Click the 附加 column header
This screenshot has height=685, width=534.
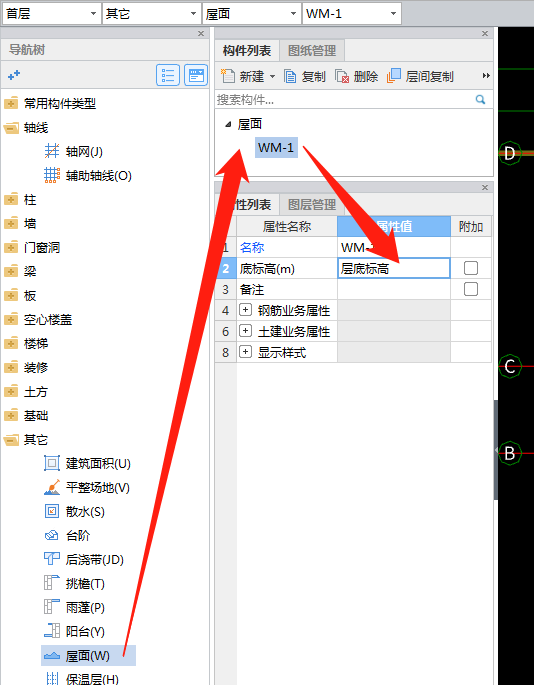[471, 226]
